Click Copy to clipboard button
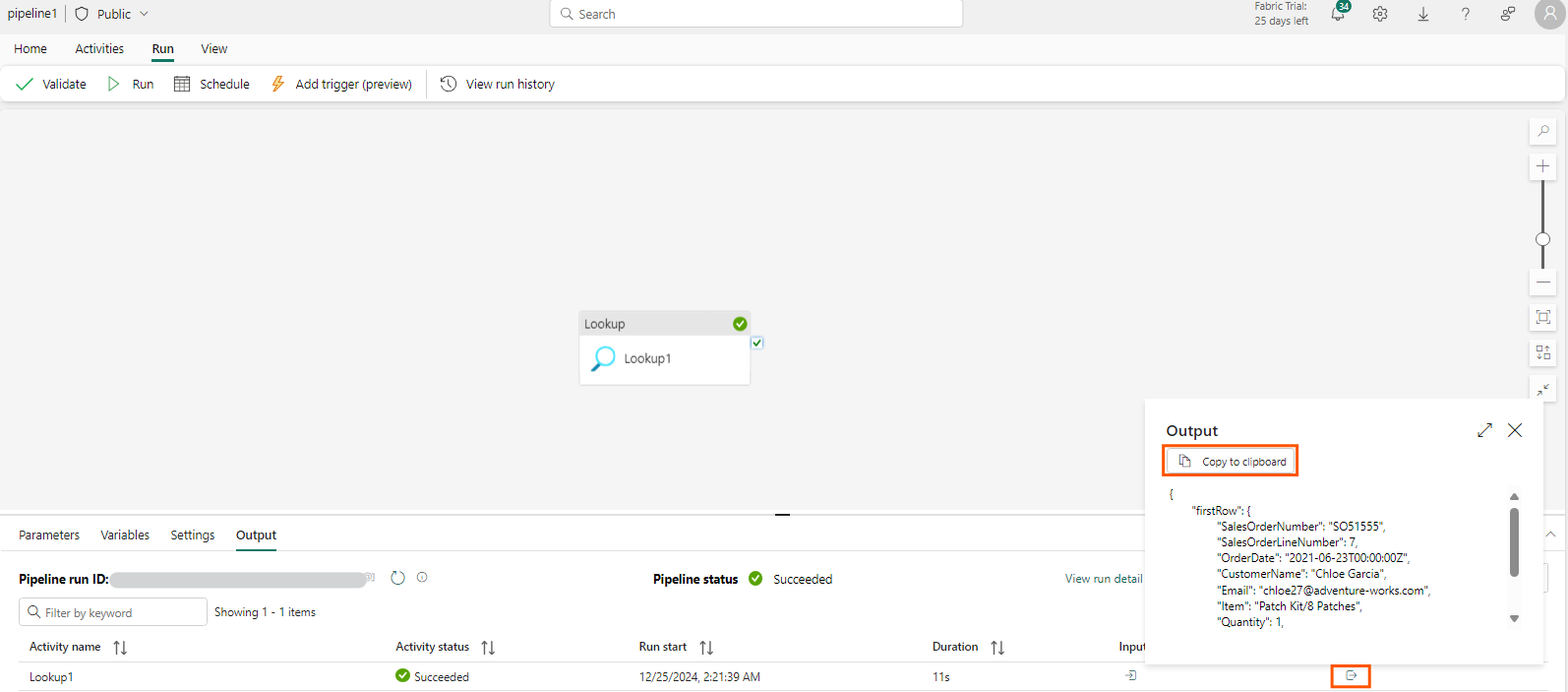Image resolution: width=1568 pixels, height=692 pixels. (1232, 462)
